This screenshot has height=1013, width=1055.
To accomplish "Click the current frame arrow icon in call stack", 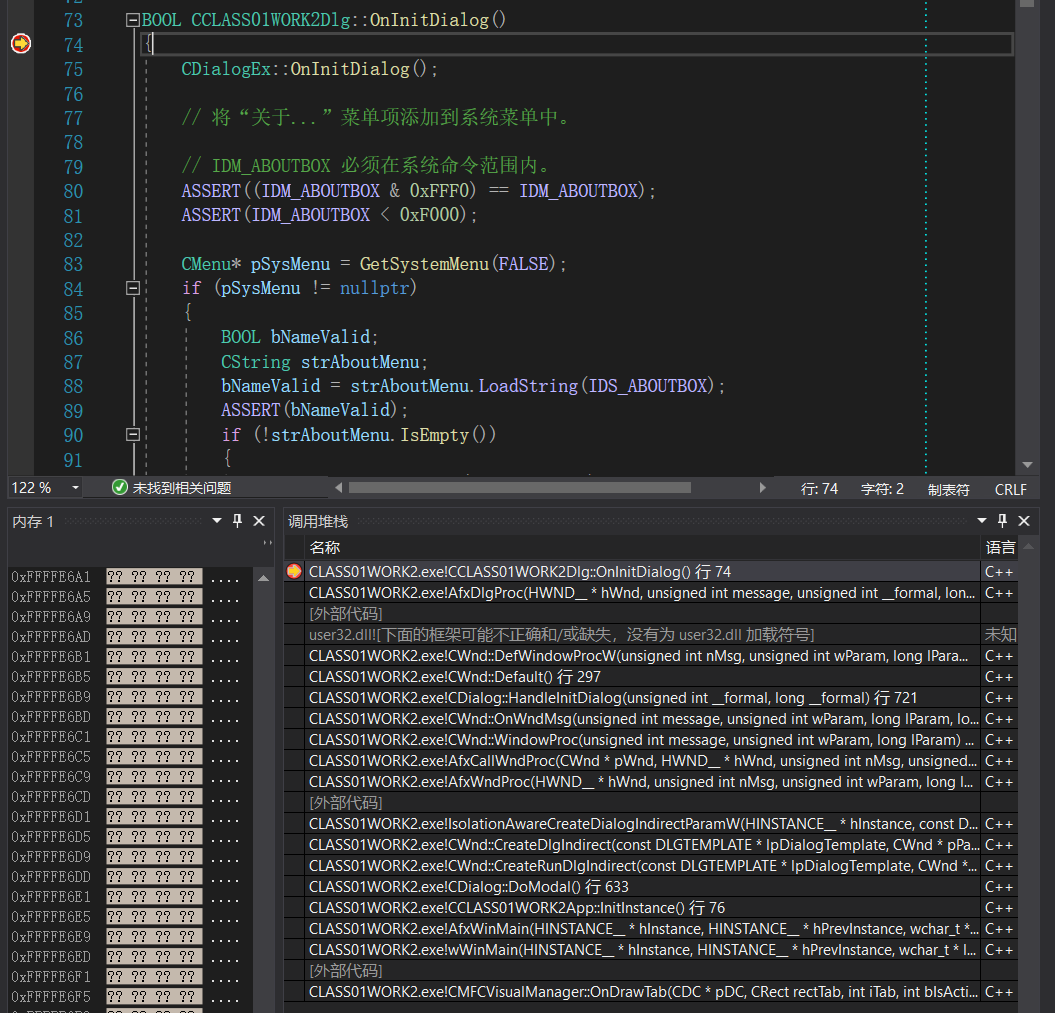I will point(294,571).
